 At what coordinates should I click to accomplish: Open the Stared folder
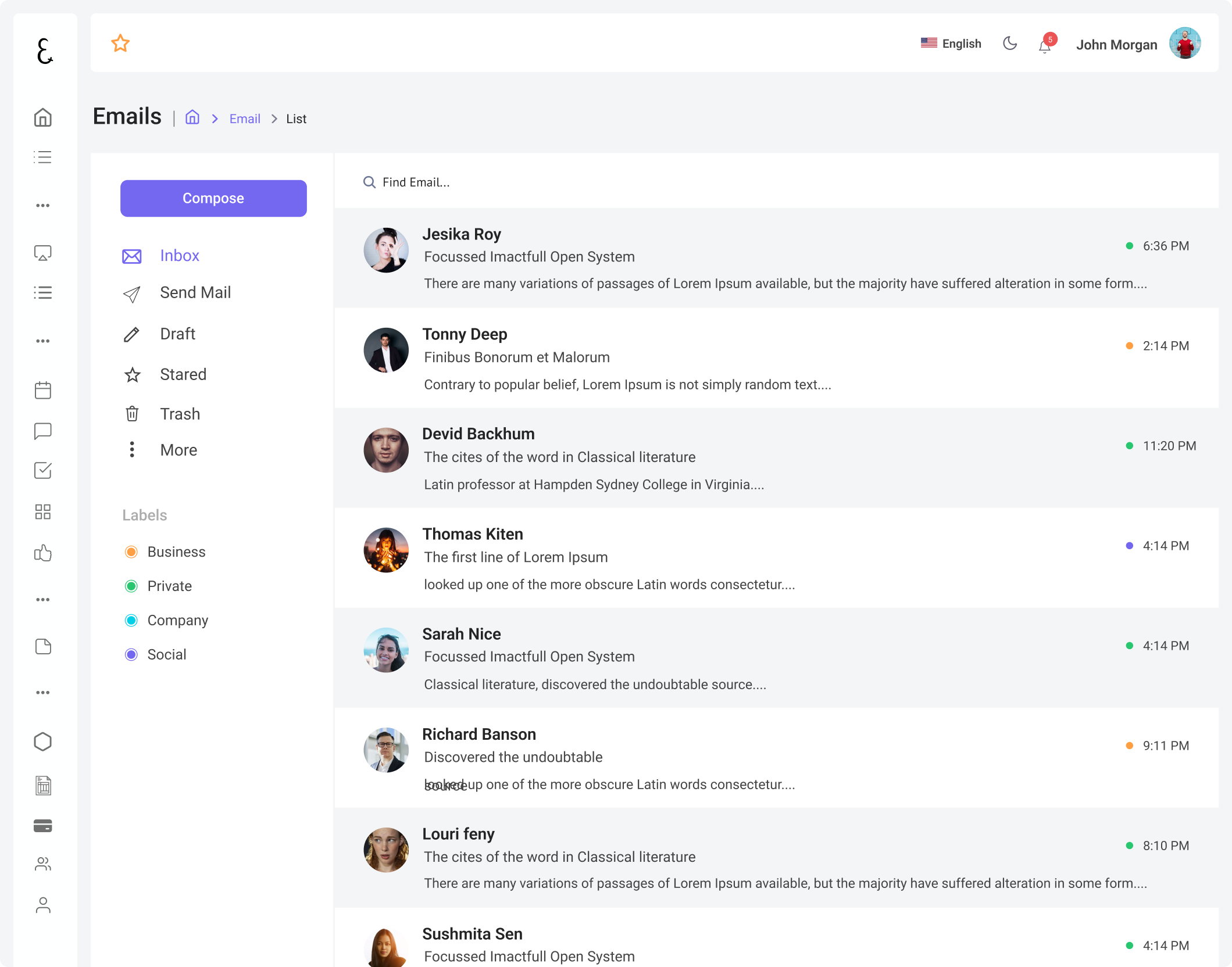point(183,374)
